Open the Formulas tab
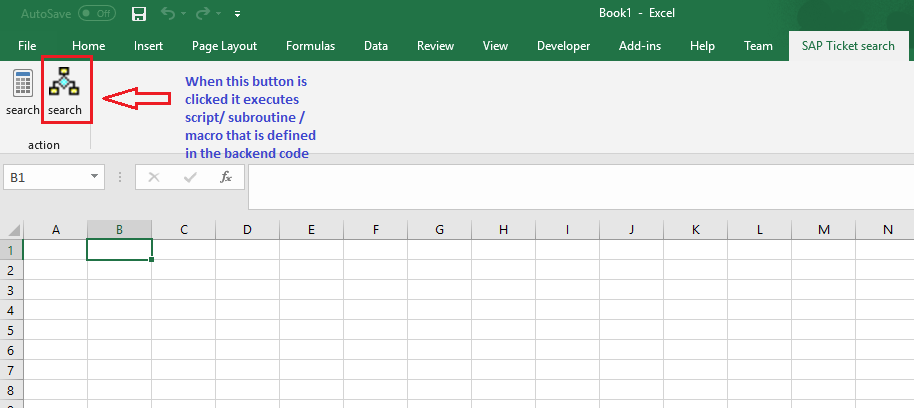Viewport: 914px width, 408px height. tap(311, 46)
